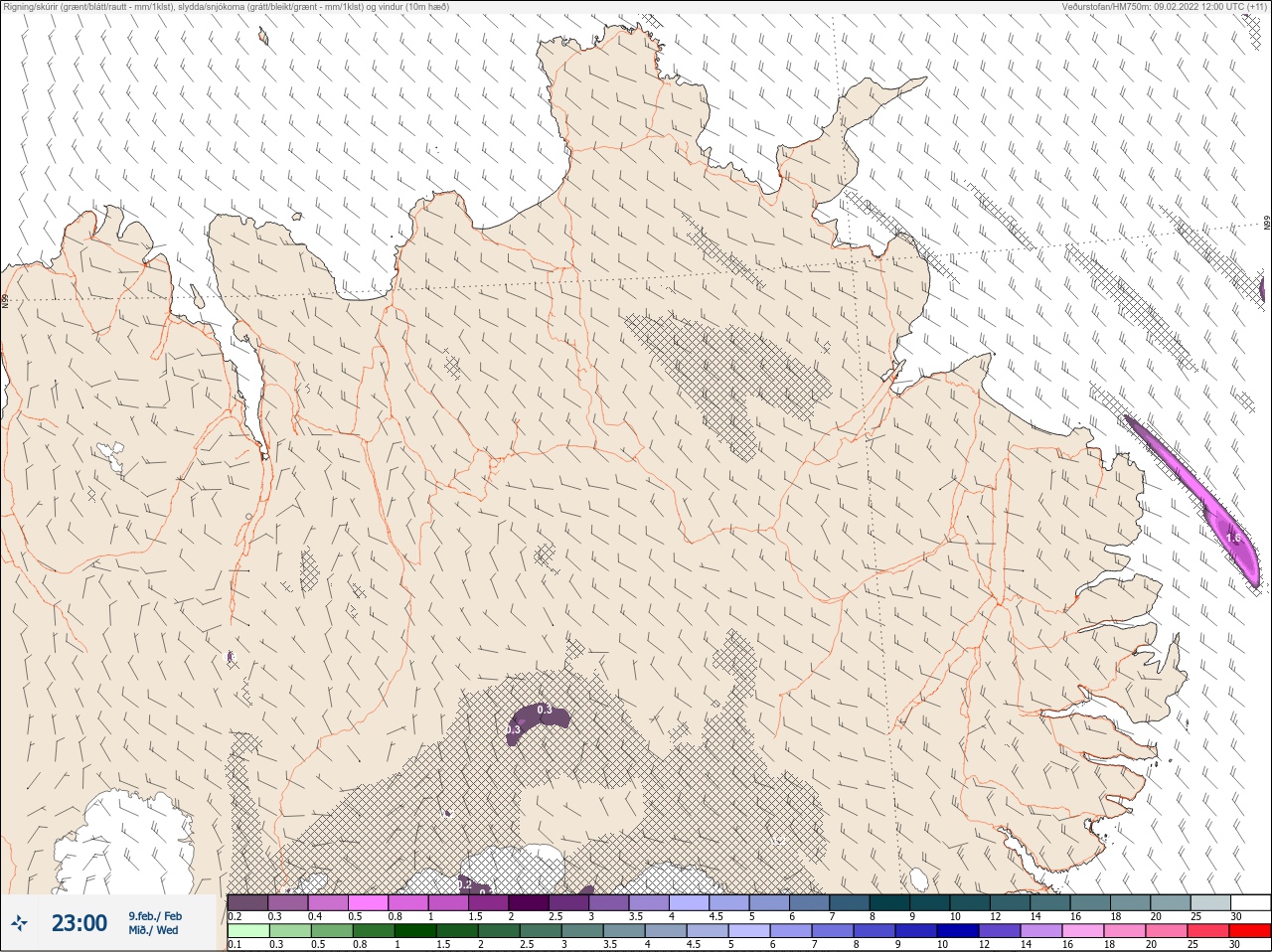Click the 23:00 forecast time display
Image resolution: width=1272 pixels, height=952 pixels.
click(x=79, y=923)
